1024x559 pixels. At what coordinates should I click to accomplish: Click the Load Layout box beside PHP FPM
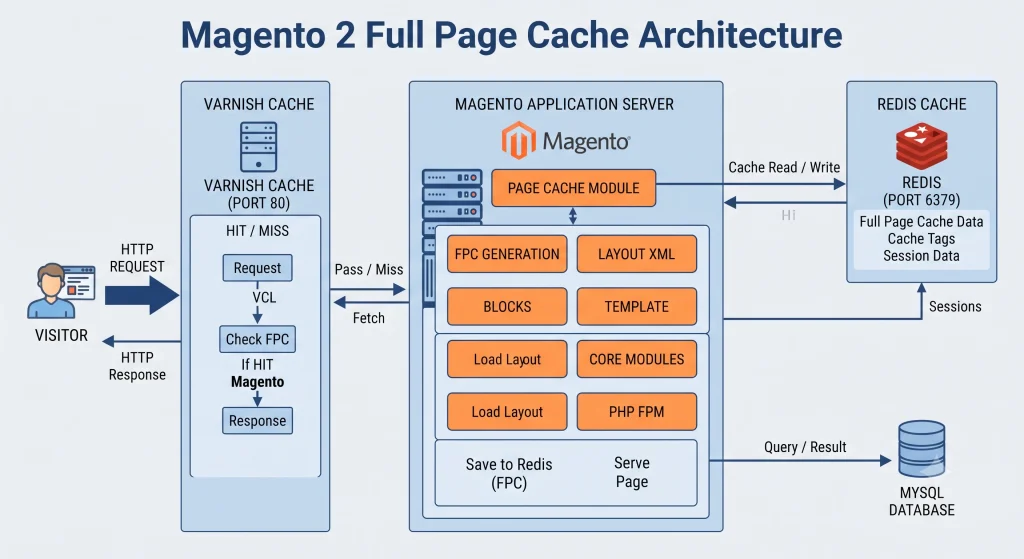(507, 411)
